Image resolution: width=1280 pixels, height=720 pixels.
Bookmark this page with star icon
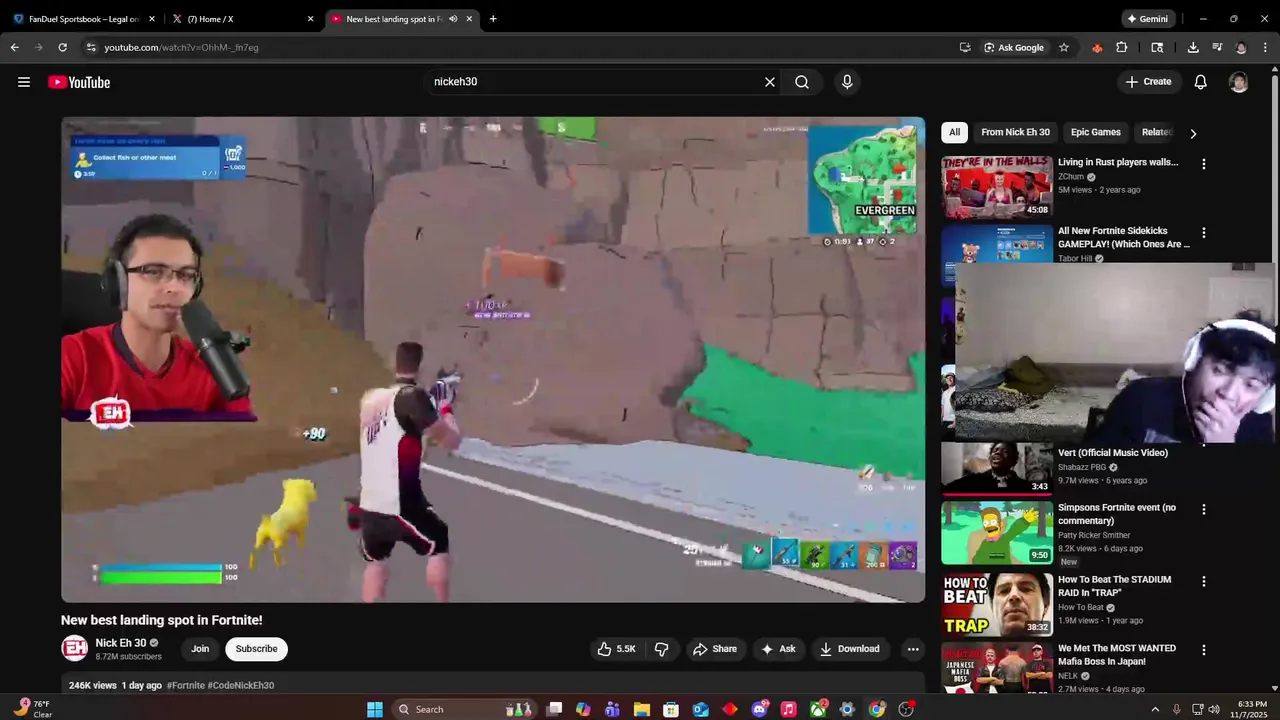coord(1064,47)
